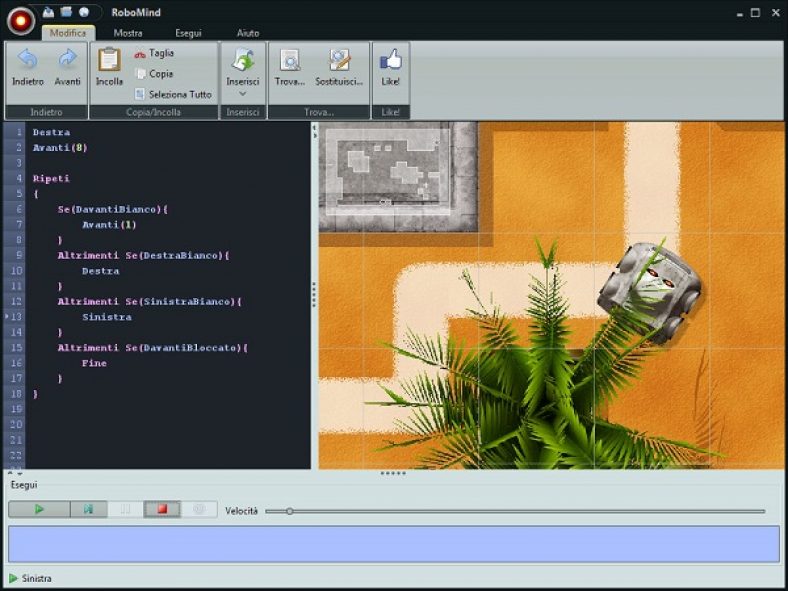Adjust the Velocità speed slider

coord(290,511)
